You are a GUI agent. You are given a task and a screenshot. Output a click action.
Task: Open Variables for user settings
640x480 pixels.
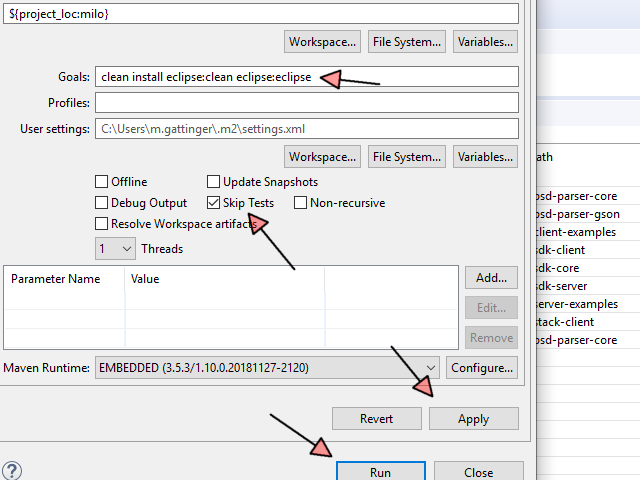coord(485,157)
